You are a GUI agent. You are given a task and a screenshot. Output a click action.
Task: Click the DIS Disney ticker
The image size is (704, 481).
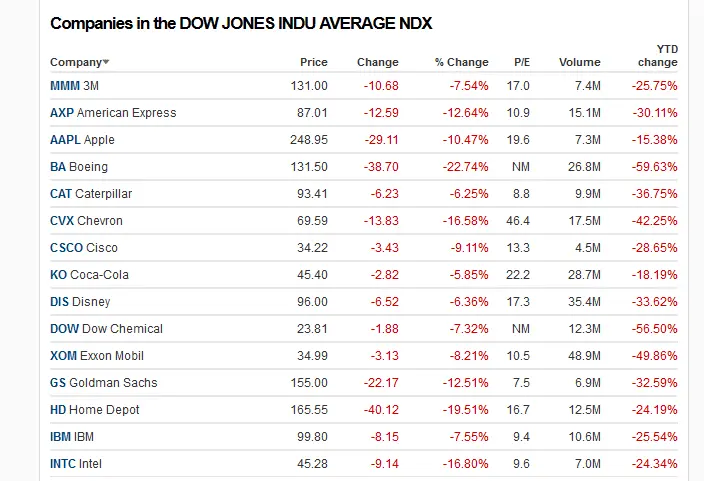[x=59, y=302]
